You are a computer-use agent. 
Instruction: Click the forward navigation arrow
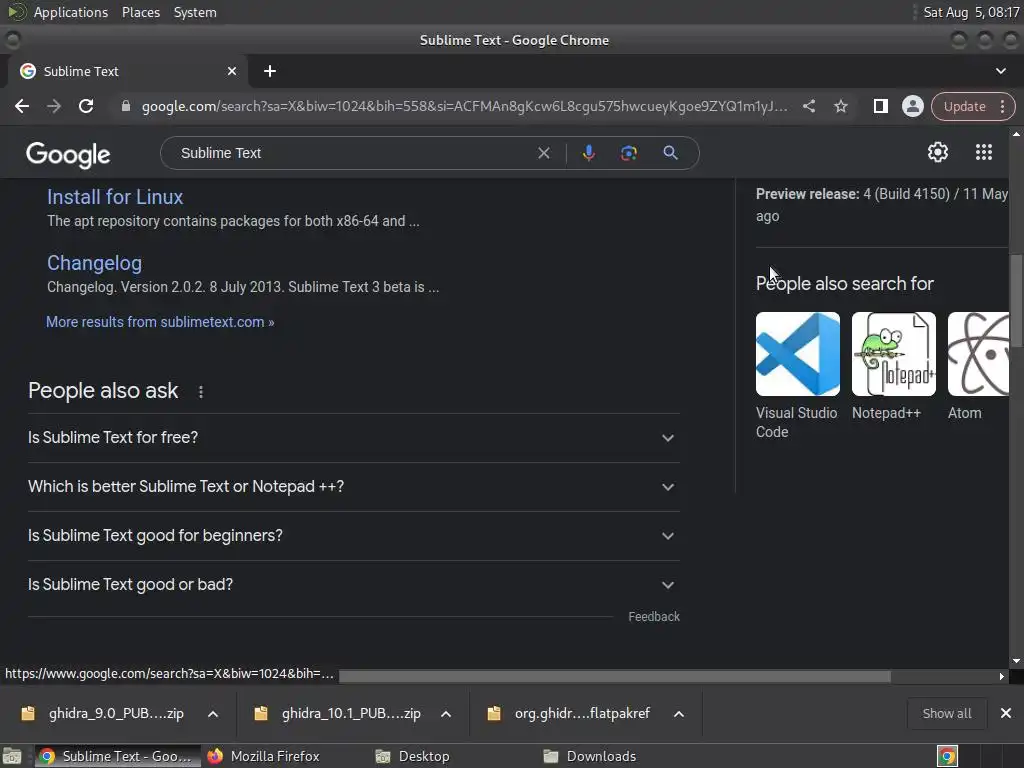tap(54, 106)
